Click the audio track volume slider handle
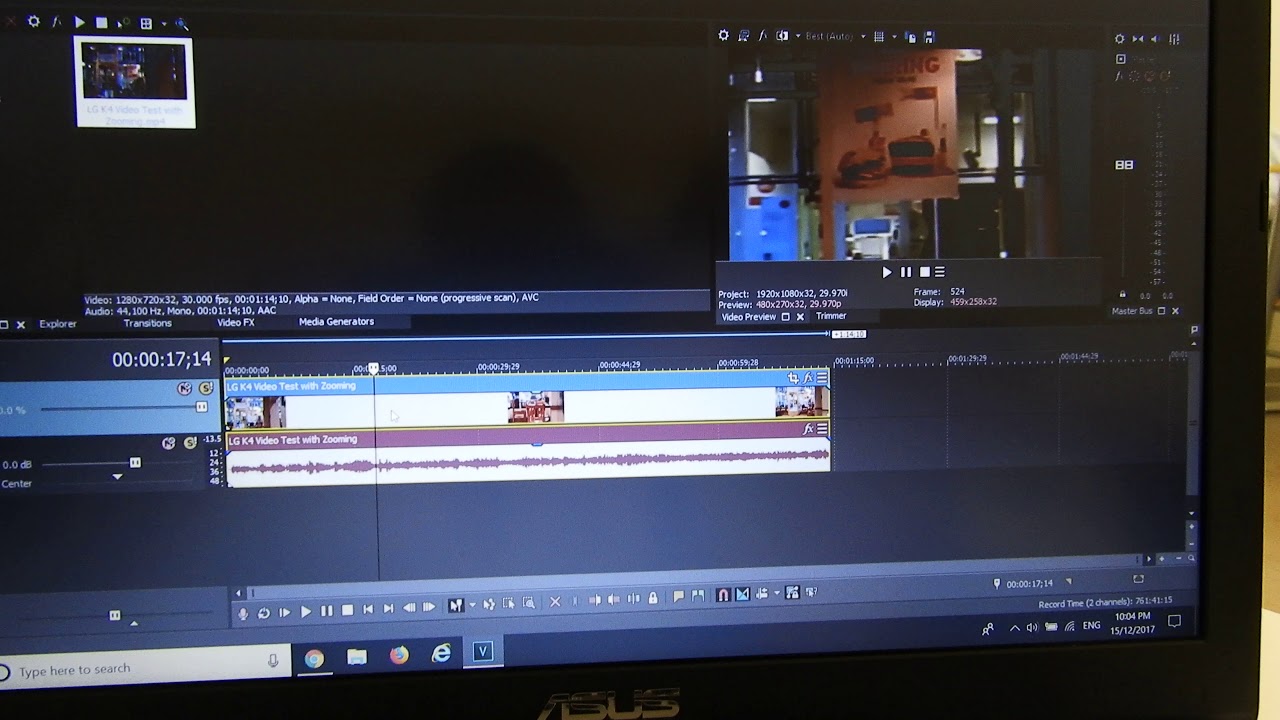The image size is (1280, 720). (135, 463)
